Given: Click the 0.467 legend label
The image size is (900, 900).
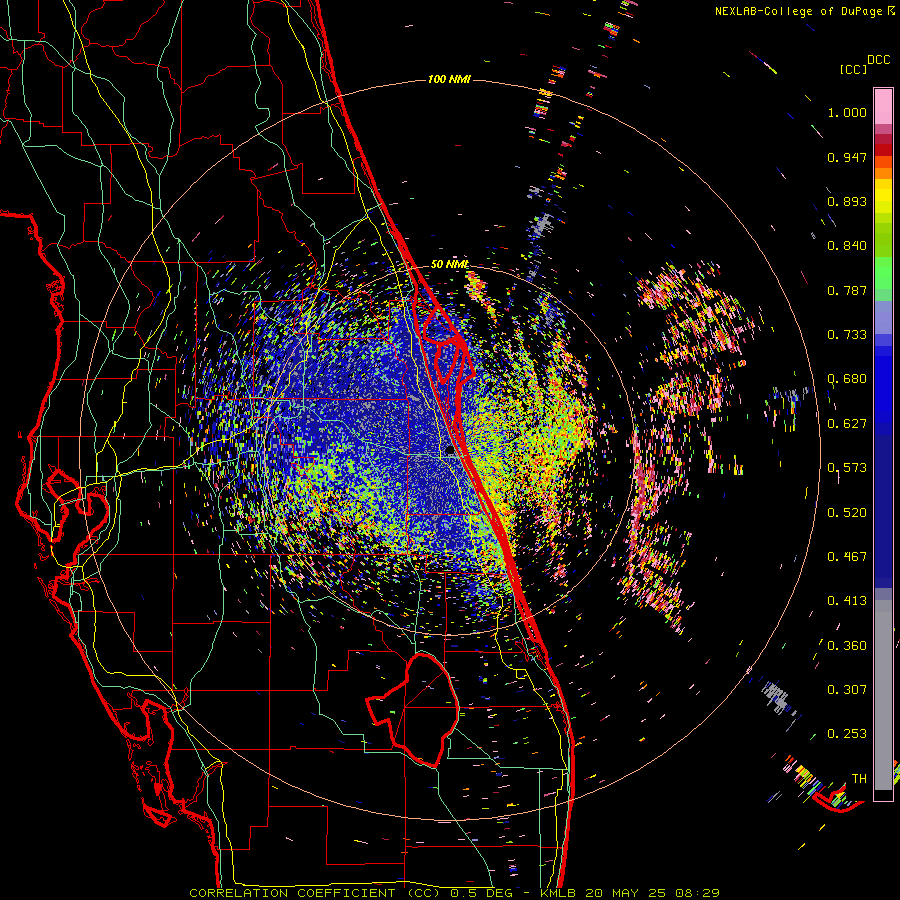Looking at the screenshot, I should click(x=847, y=557).
